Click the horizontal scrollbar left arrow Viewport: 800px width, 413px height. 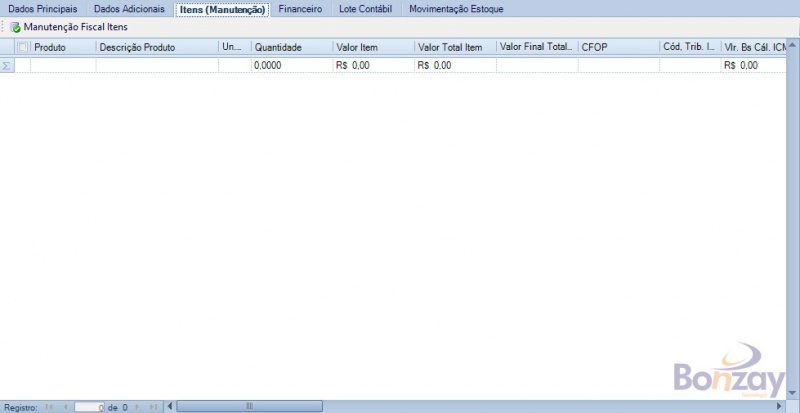pyautogui.click(x=169, y=407)
